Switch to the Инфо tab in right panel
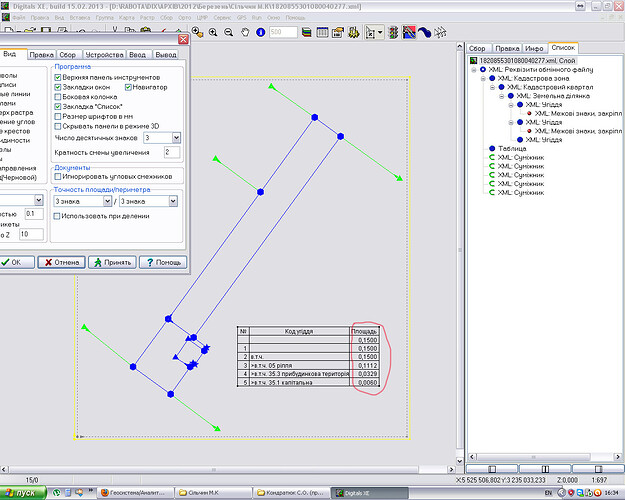 (534, 48)
